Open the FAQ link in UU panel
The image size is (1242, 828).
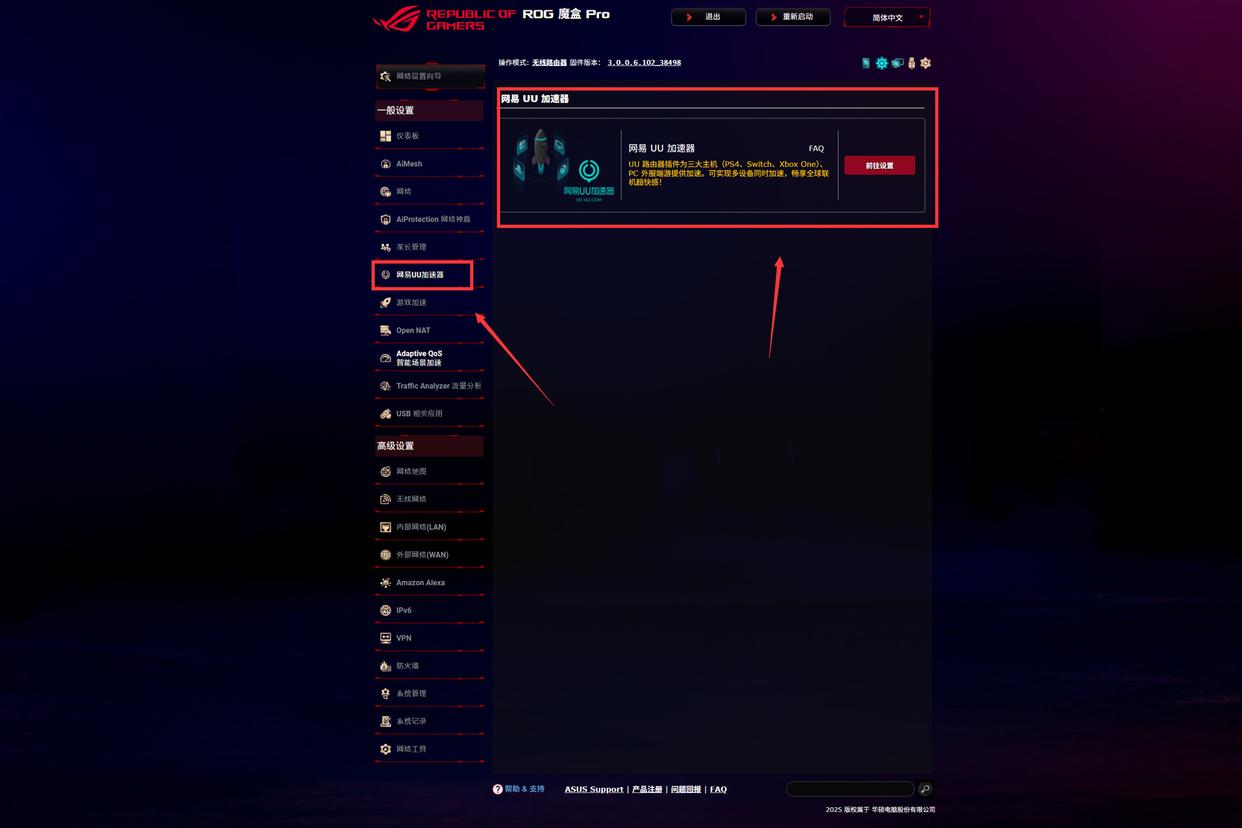tap(816, 148)
